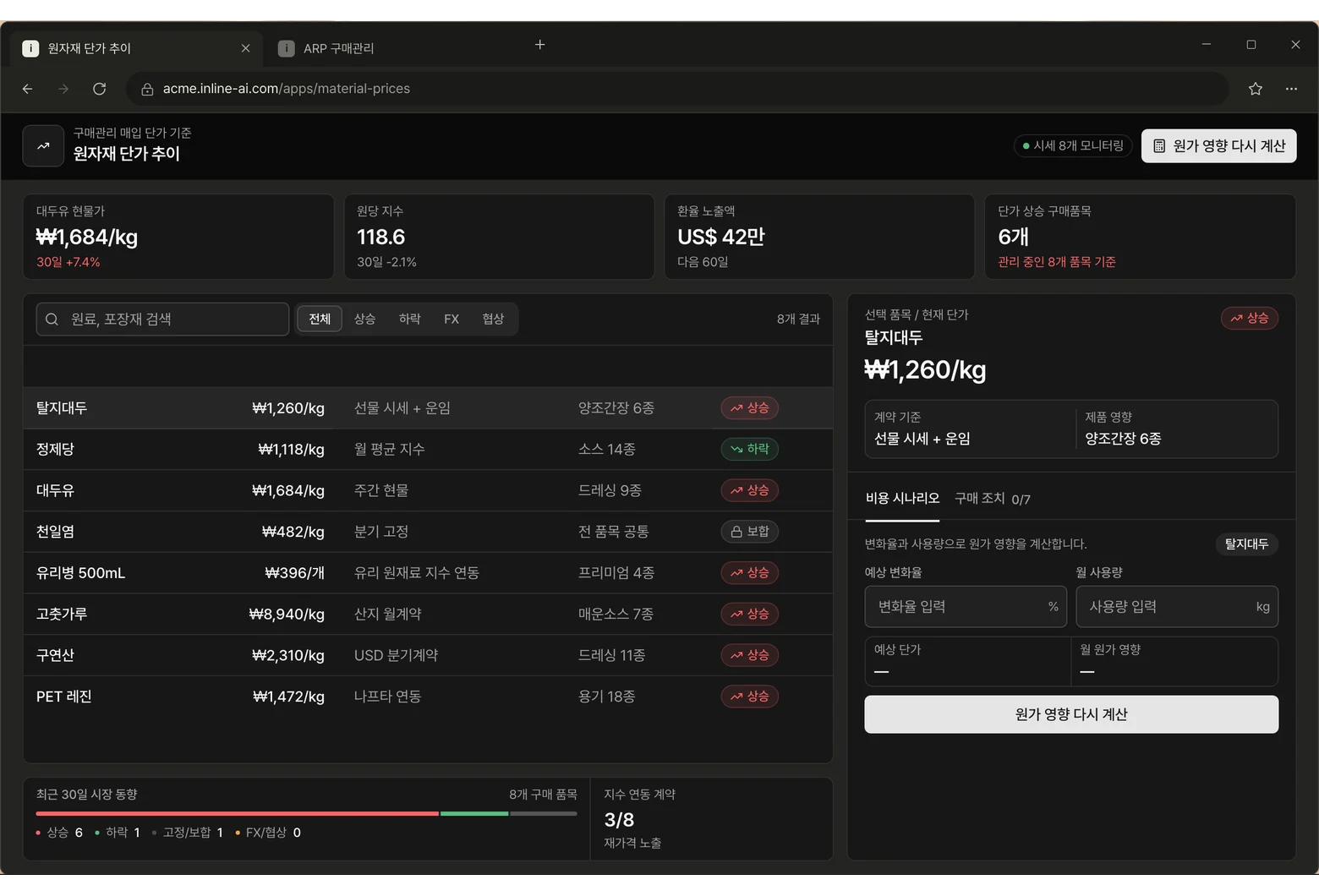Reload the page with refresh icon
This screenshot has height=896, width=1319.
pyautogui.click(x=99, y=89)
